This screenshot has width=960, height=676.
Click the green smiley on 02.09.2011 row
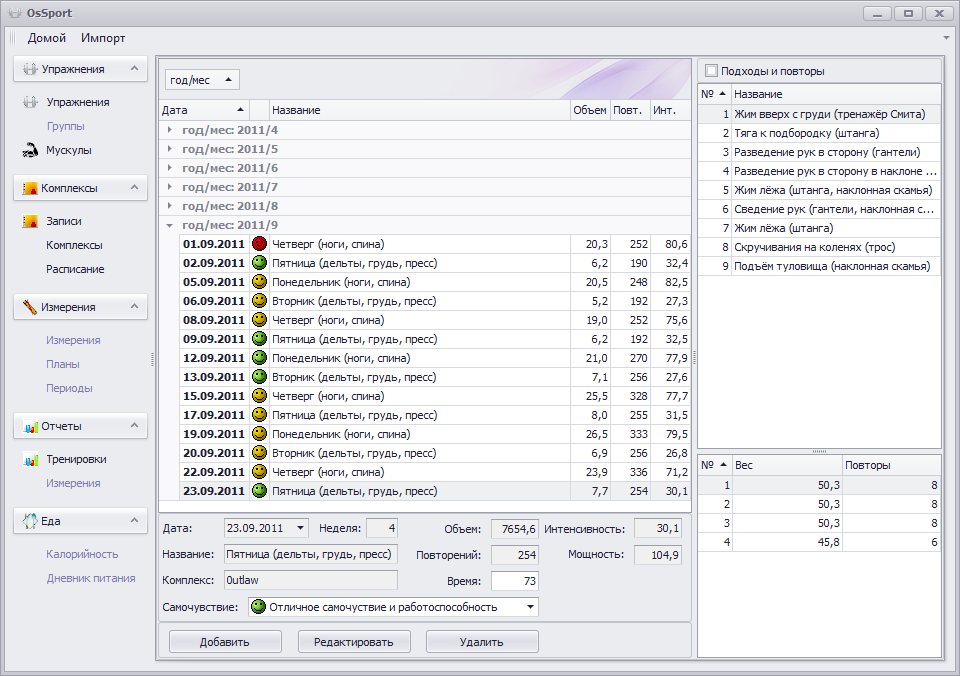pos(259,263)
